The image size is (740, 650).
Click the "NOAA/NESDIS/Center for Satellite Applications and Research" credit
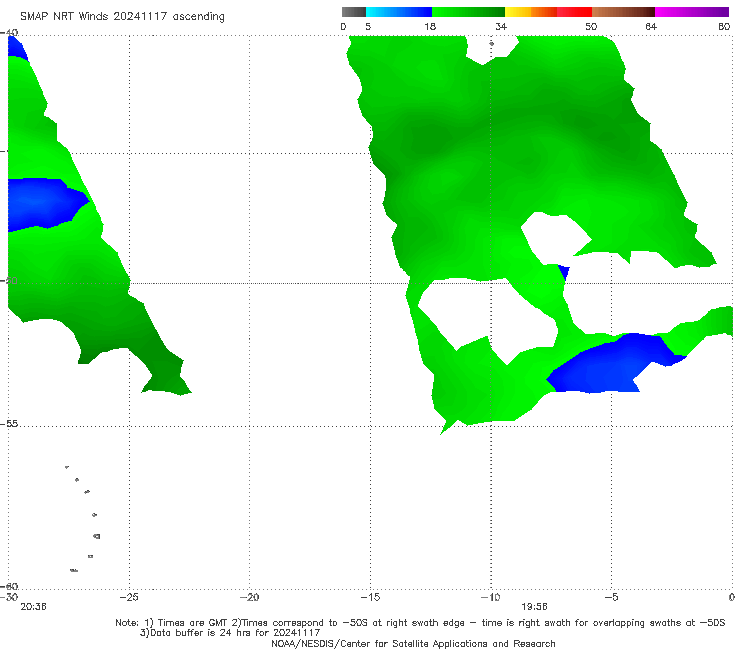413,644
